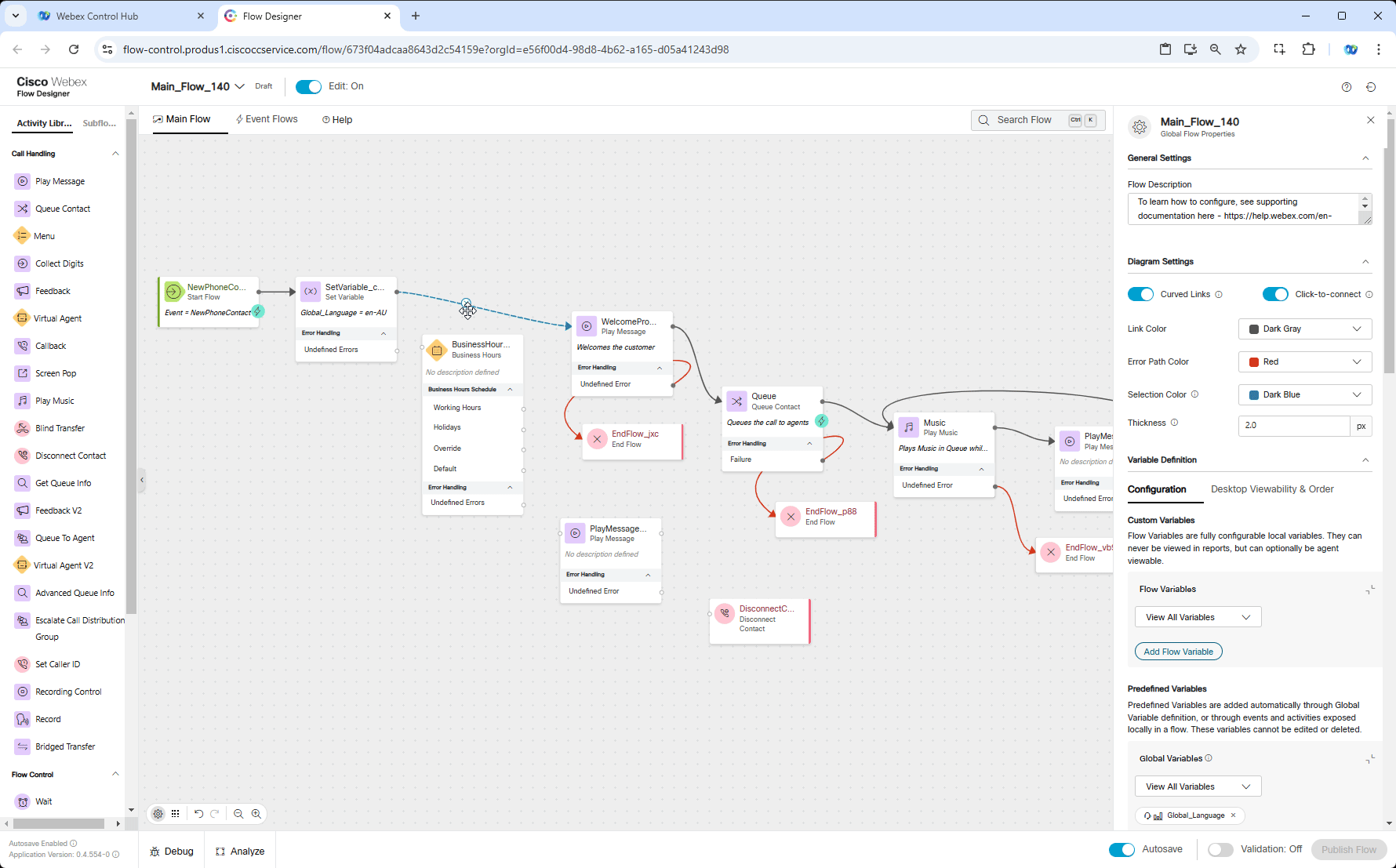Undo the last canvas action
Viewport: 1396px width, 868px height.
pyautogui.click(x=198, y=814)
